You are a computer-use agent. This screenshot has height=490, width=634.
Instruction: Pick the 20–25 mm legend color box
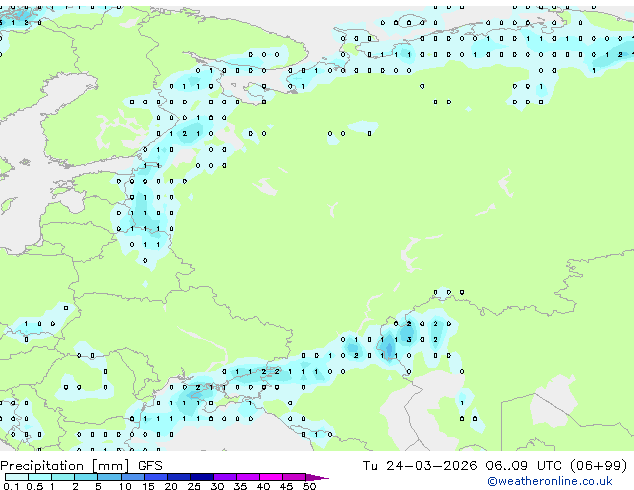pos(179,477)
